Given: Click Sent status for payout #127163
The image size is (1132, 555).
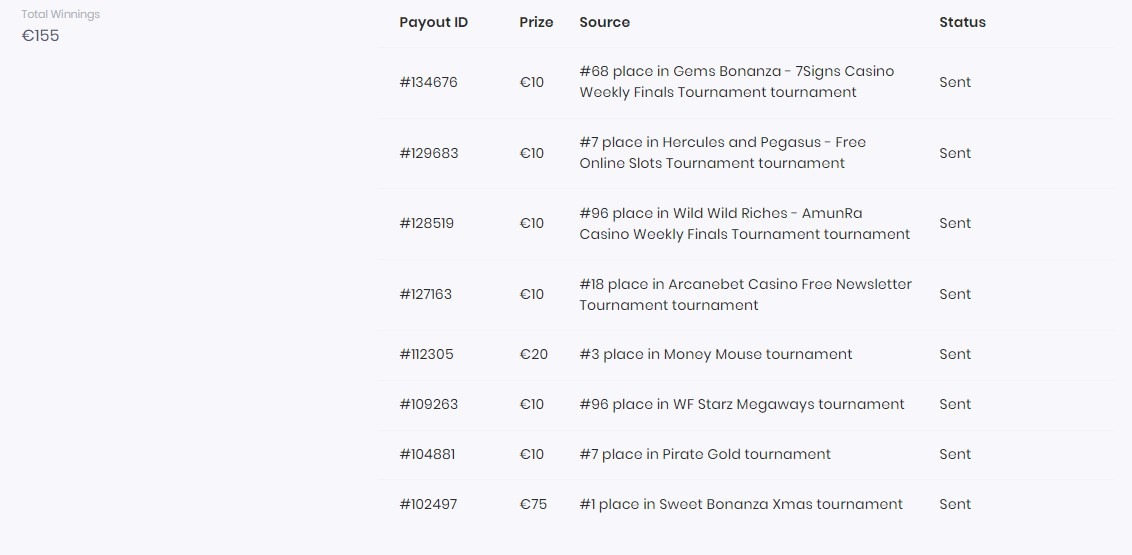Looking at the screenshot, I should click(955, 294).
